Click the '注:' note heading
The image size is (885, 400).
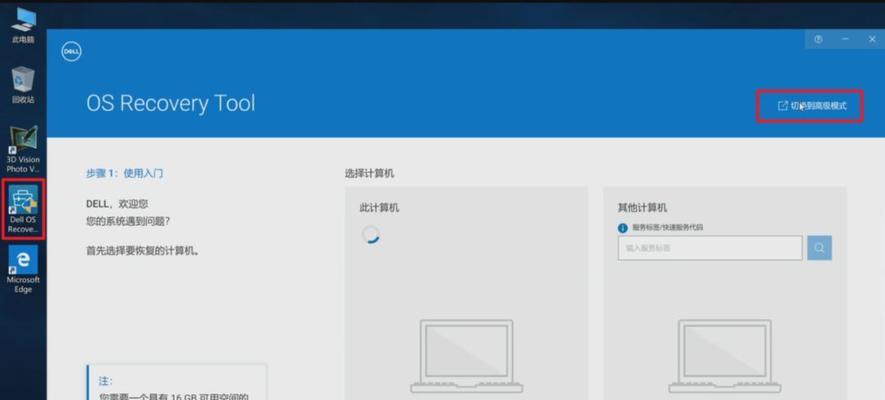(x=106, y=381)
